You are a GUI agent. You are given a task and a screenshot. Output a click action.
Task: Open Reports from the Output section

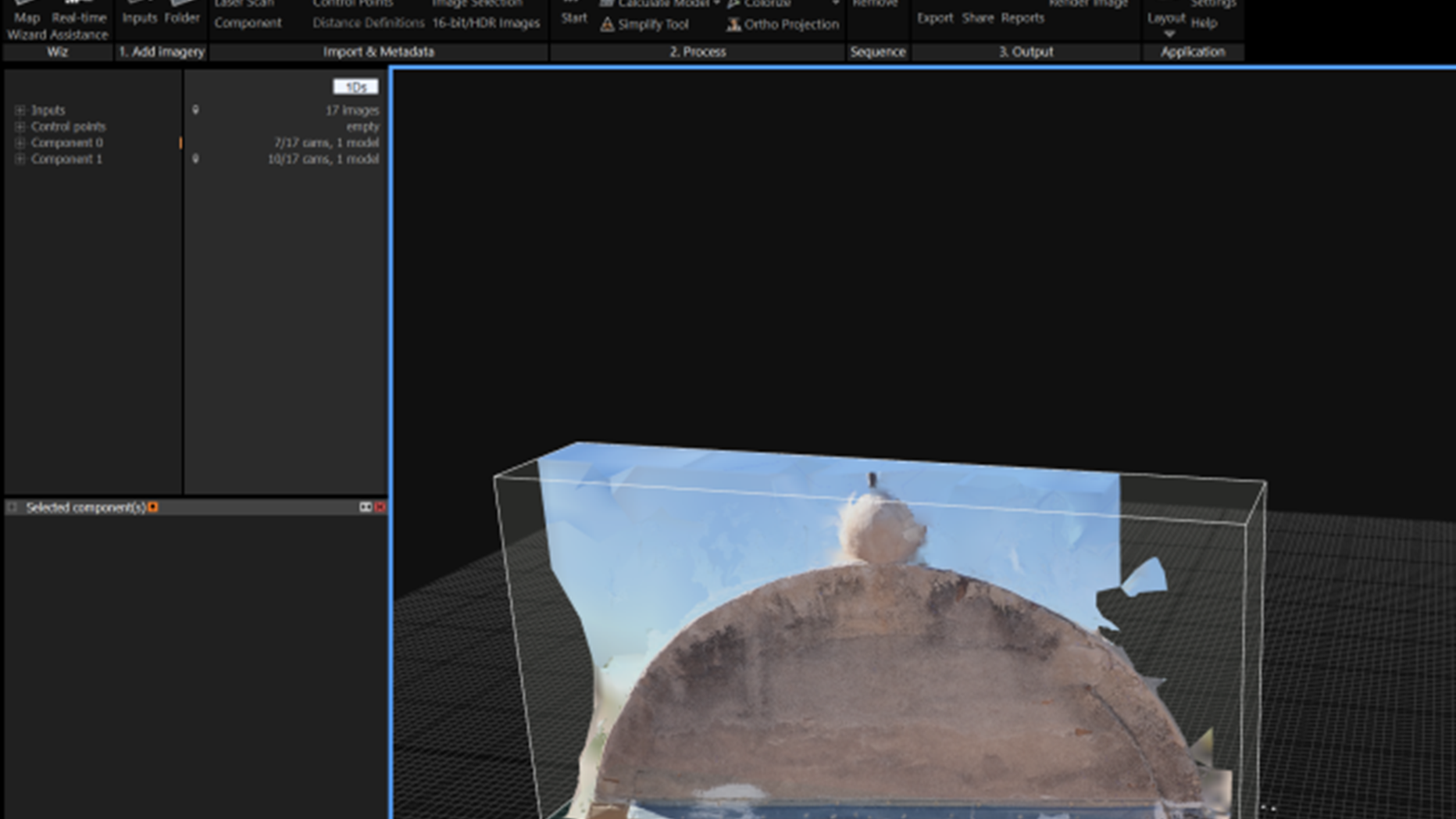(x=1022, y=18)
